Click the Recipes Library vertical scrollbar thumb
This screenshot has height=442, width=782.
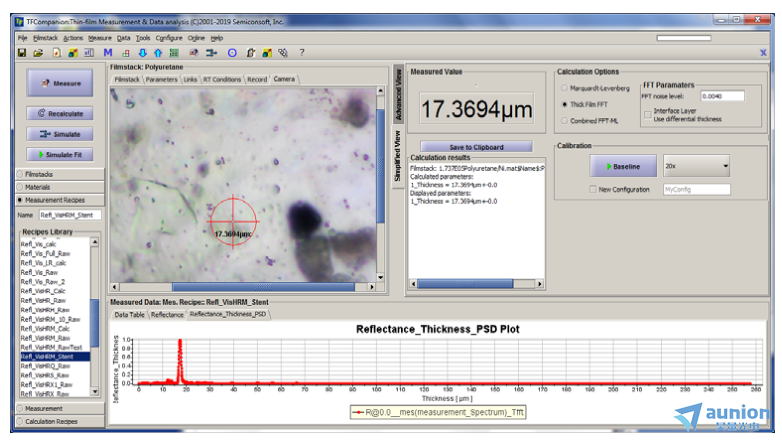click(x=94, y=324)
